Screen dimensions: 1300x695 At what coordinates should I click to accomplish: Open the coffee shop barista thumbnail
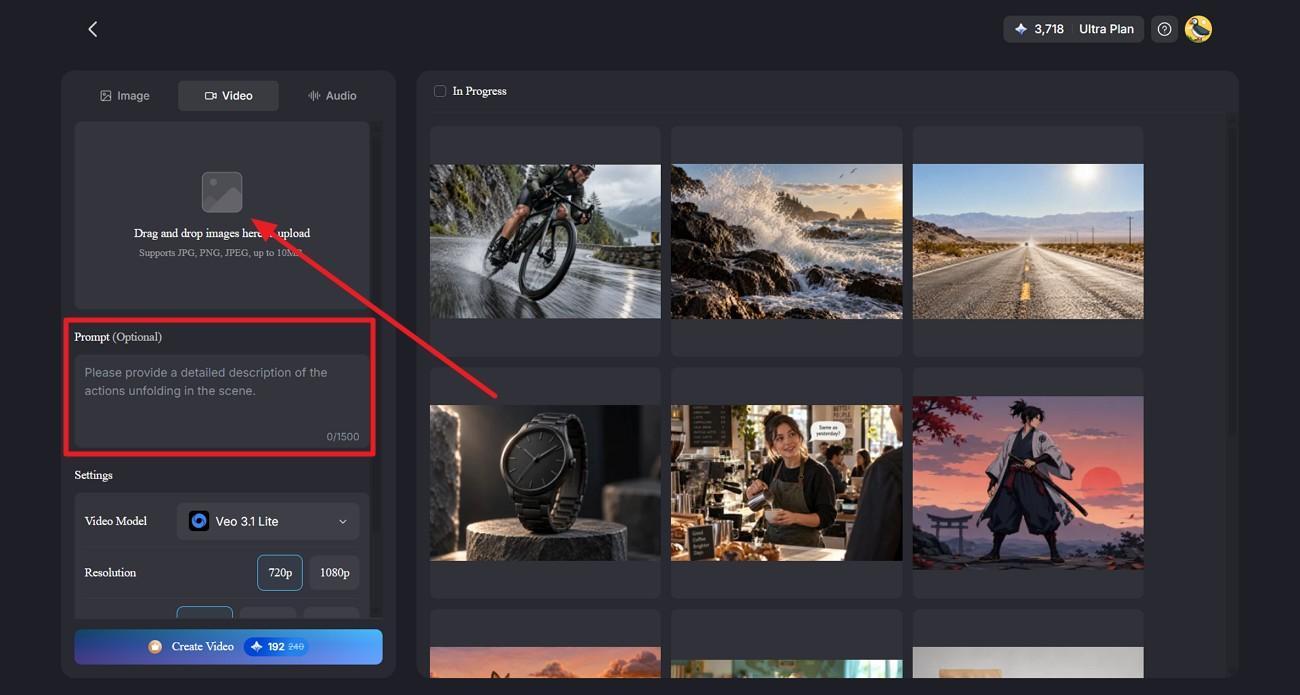point(786,482)
